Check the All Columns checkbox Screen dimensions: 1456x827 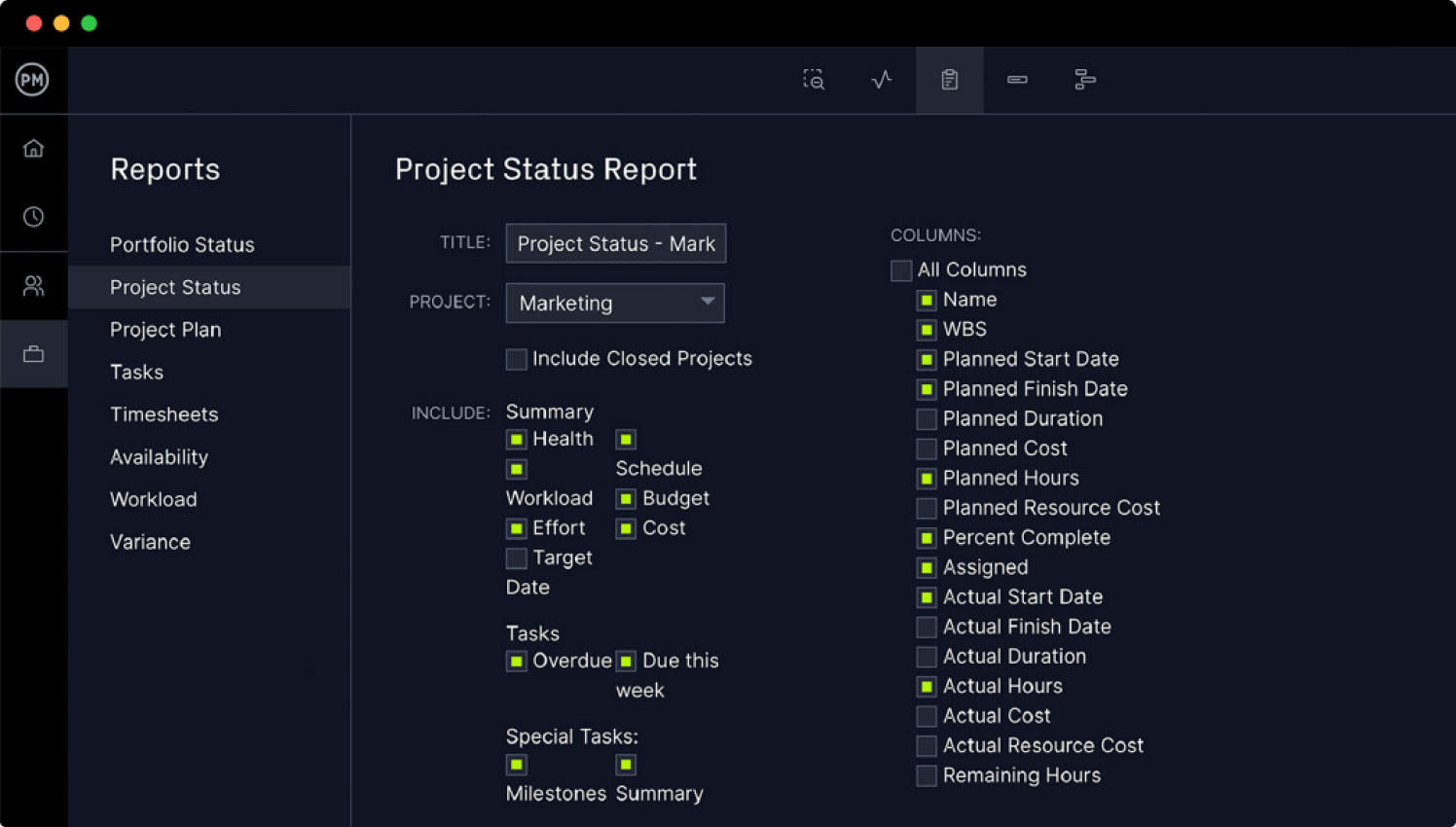click(x=900, y=270)
